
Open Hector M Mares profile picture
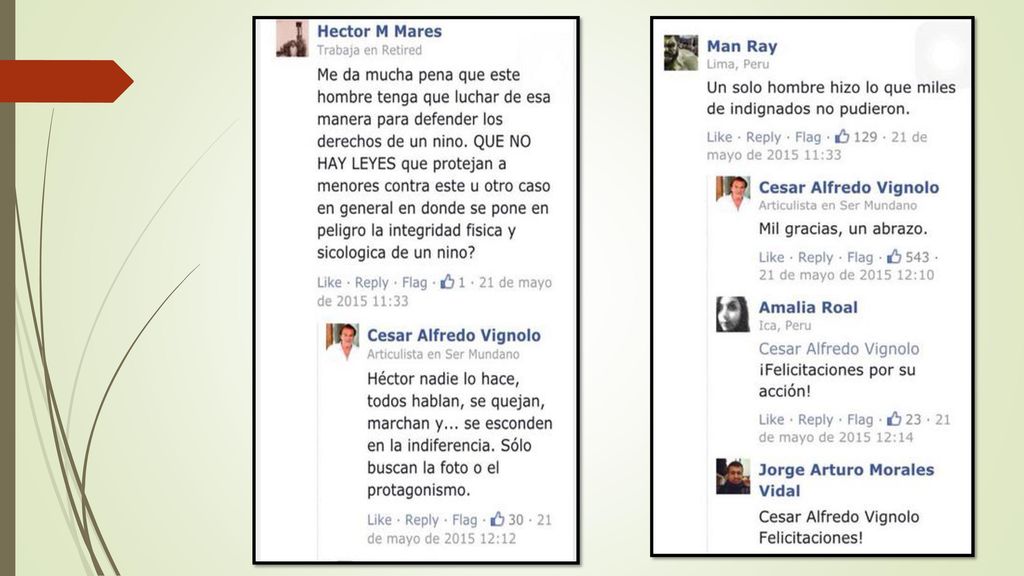[x=292, y=39]
